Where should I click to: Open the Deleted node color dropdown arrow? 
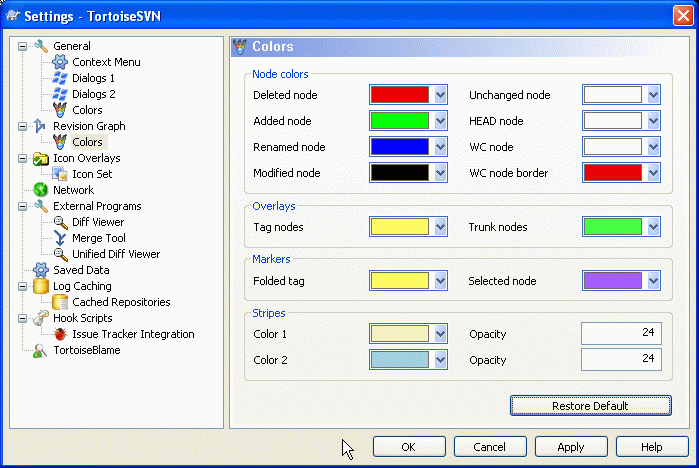pos(440,94)
